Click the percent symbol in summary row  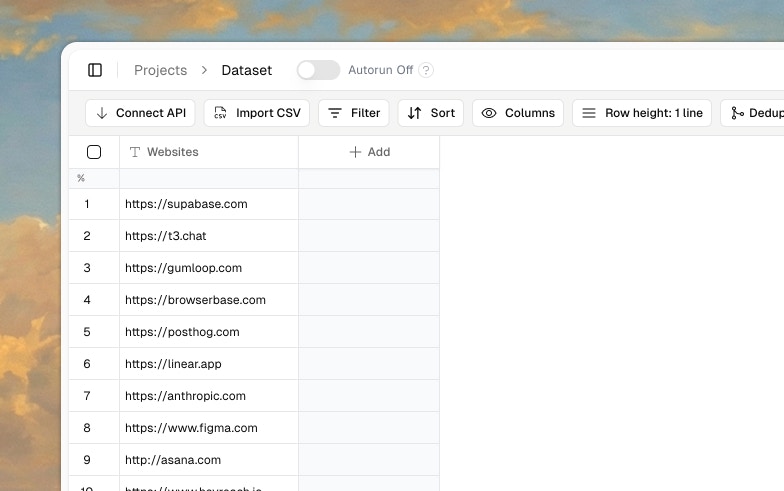[x=81, y=178]
